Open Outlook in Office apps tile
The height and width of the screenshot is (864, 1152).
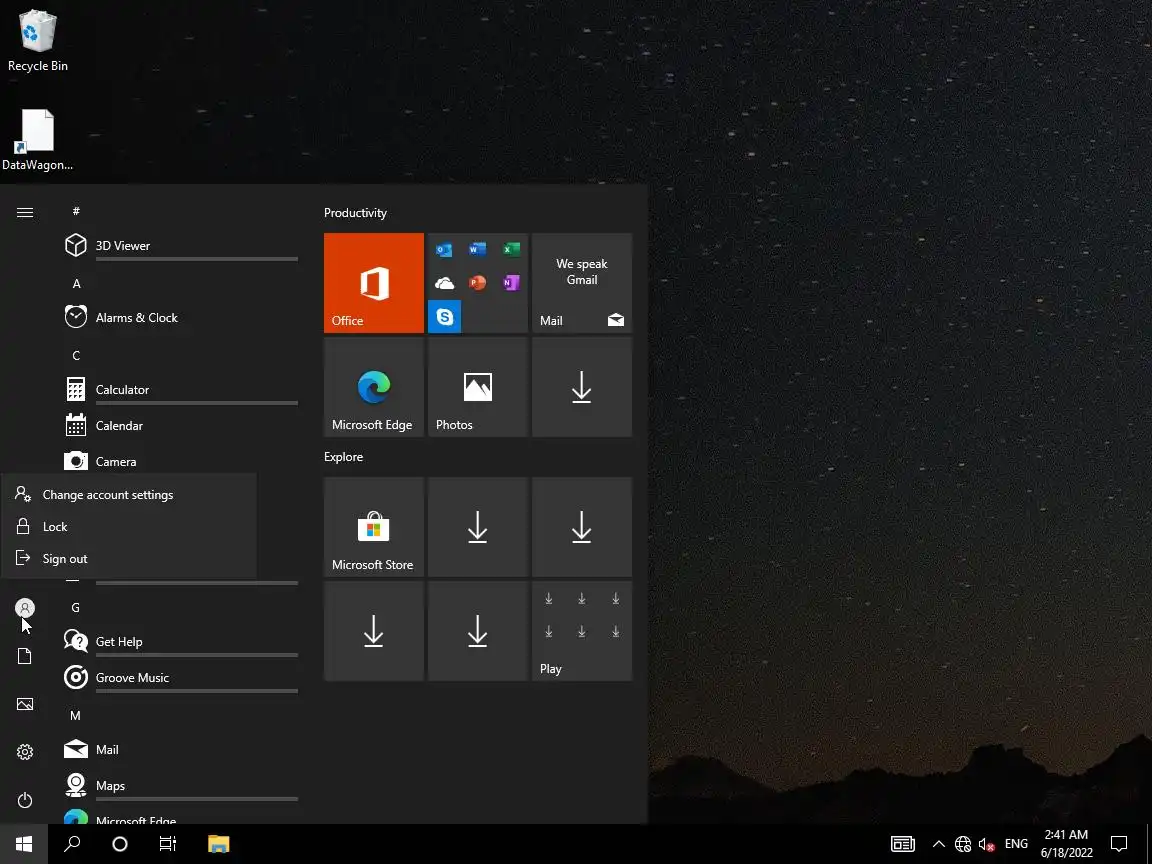click(x=444, y=250)
